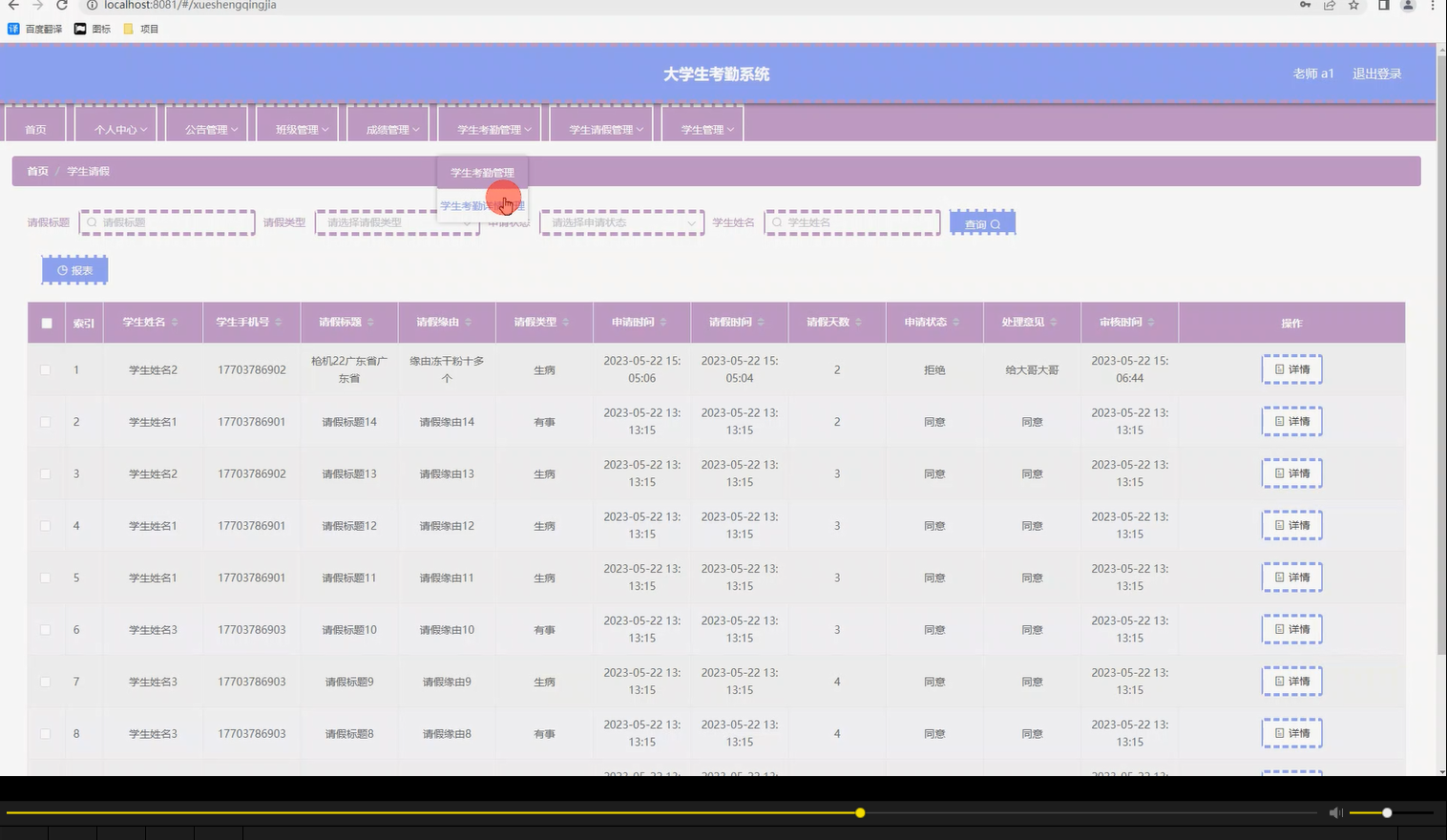The image size is (1447, 840).
Task: Click the browser address bar URL
Action: click(x=190, y=5)
